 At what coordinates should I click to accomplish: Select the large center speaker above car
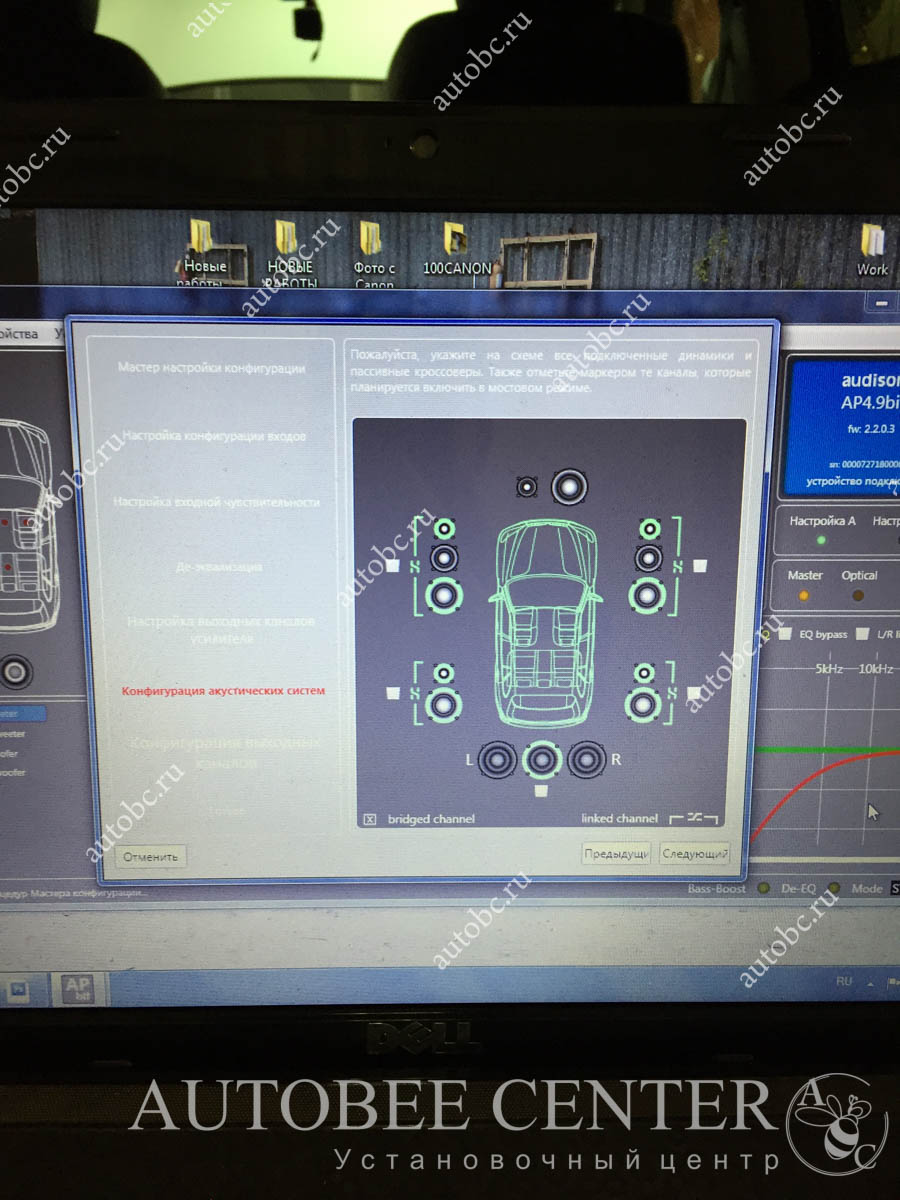(568, 487)
